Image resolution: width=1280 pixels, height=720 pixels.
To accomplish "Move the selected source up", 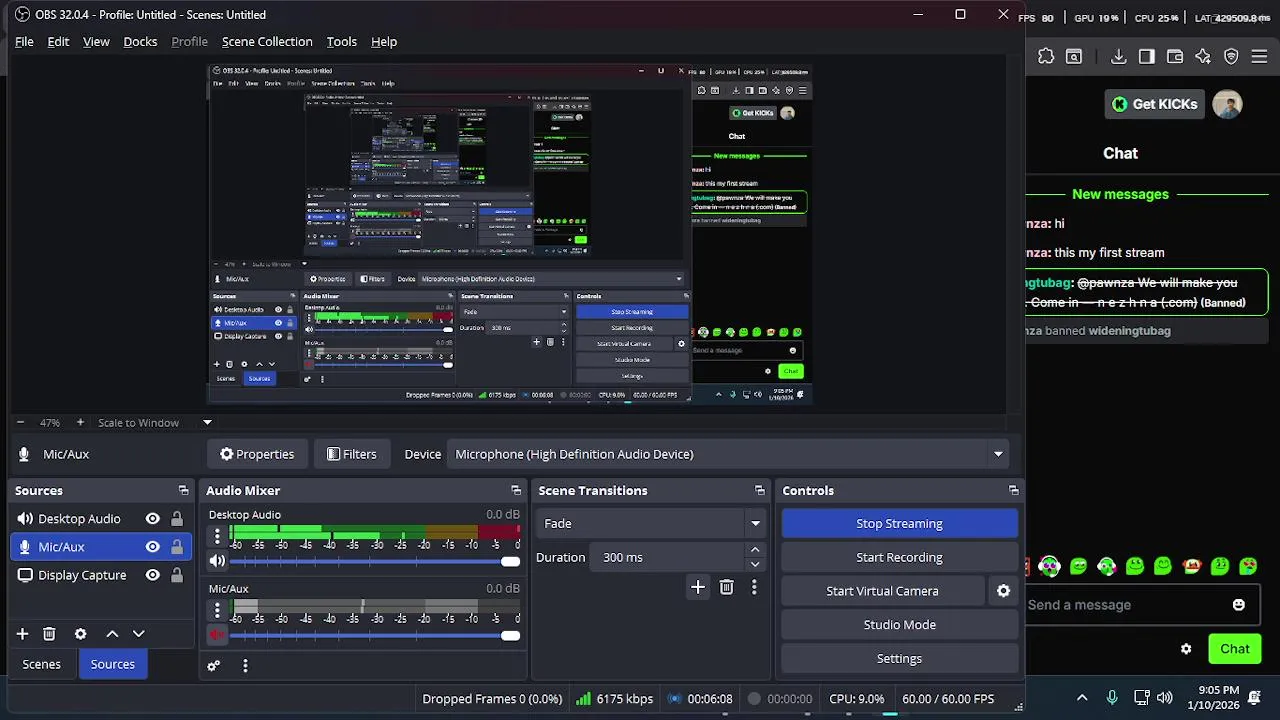I will pos(112,634).
